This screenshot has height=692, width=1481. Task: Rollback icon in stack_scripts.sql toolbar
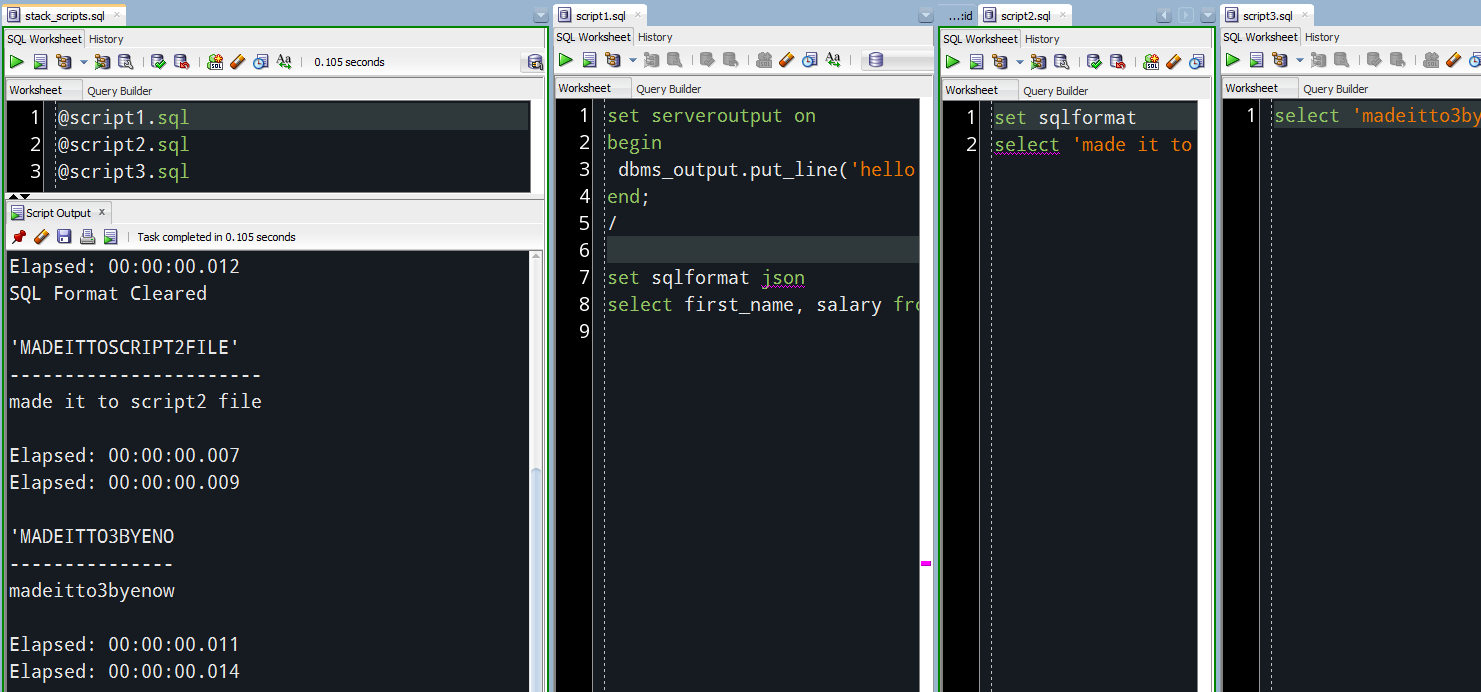(183, 62)
